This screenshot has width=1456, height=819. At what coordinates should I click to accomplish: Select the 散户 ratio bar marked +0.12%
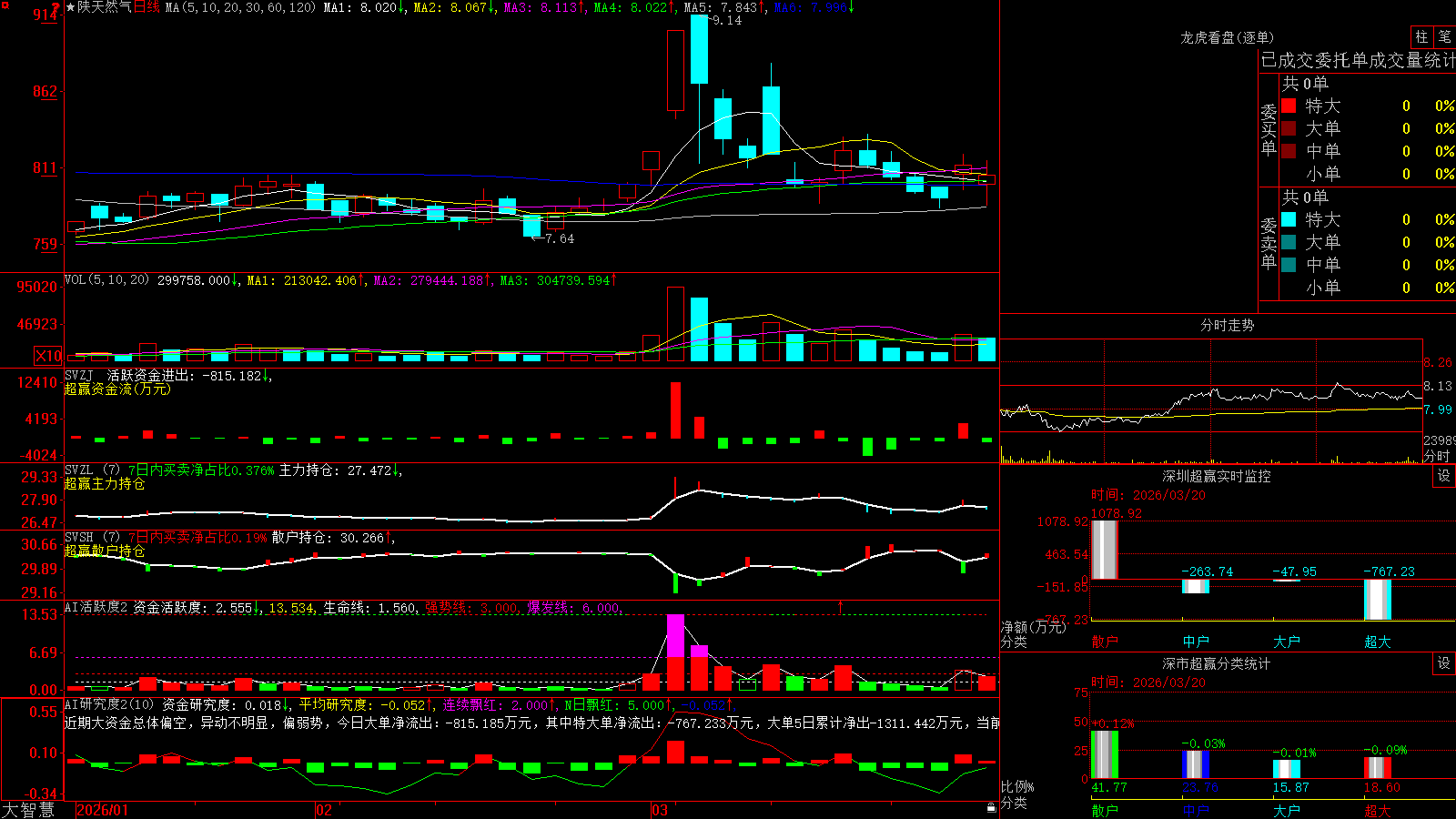[1105, 754]
